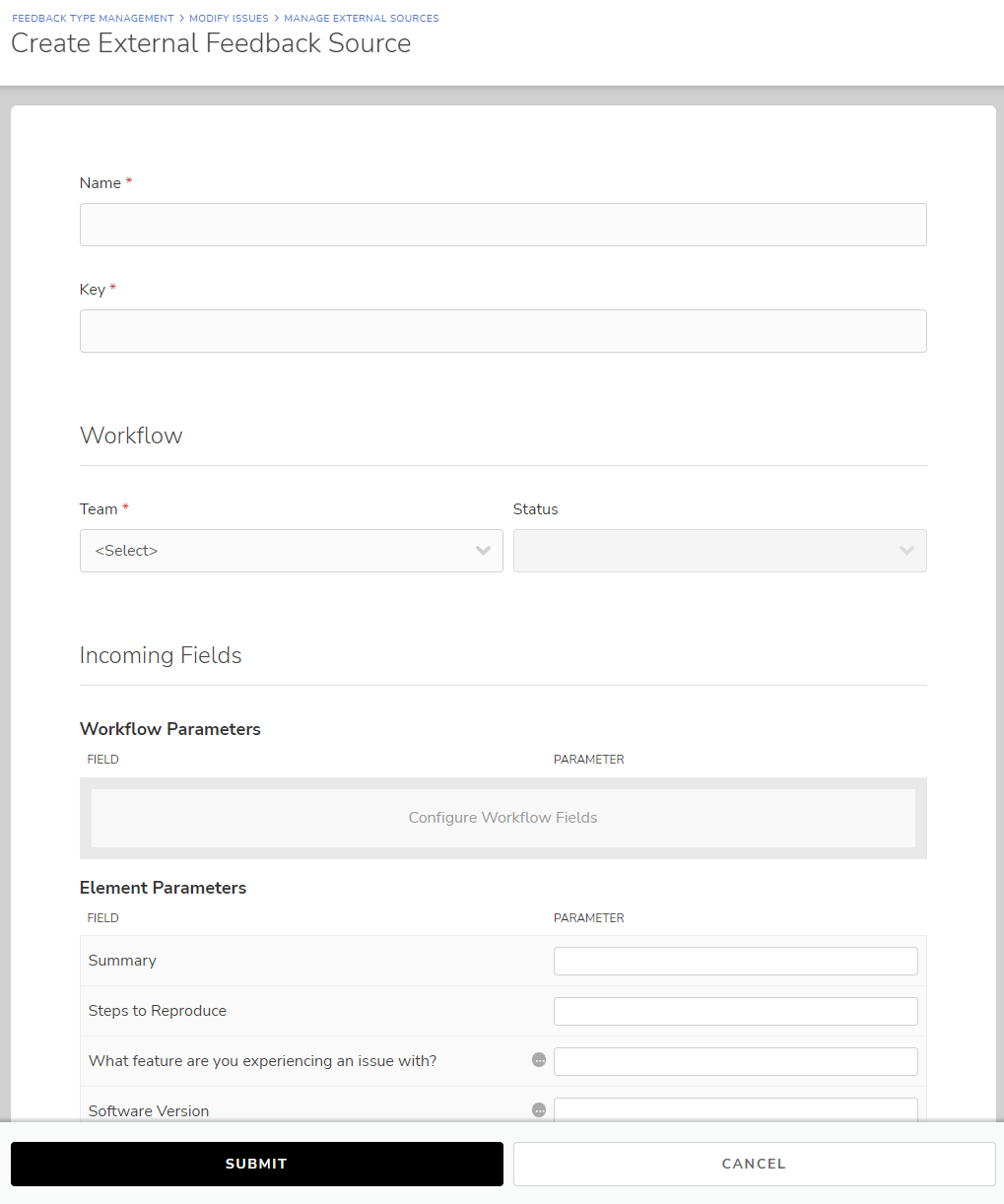Image resolution: width=1004 pixels, height=1204 pixels.
Task: Click the Element Parameters subheading
Action: (163, 888)
